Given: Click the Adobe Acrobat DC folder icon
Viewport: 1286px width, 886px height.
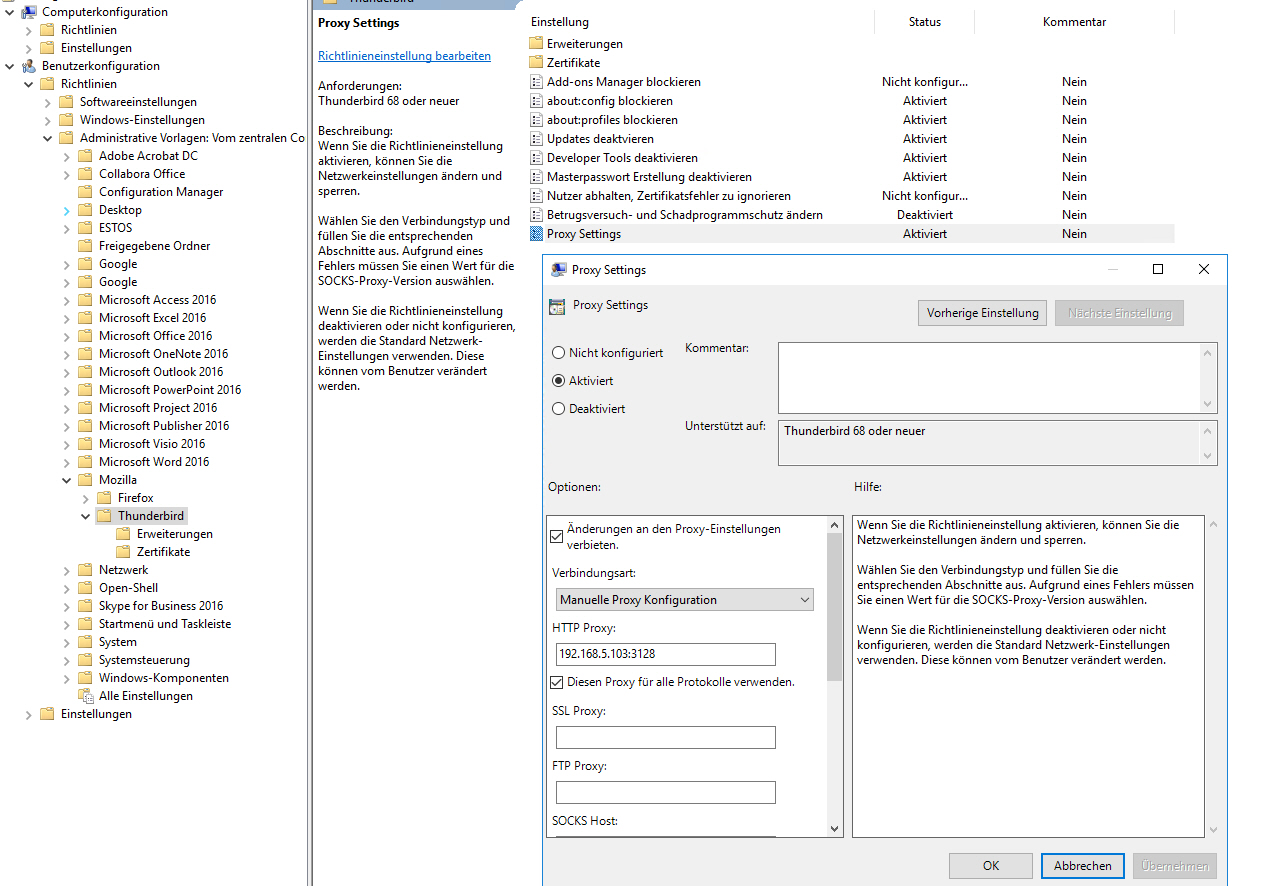Looking at the screenshot, I should pos(85,156).
